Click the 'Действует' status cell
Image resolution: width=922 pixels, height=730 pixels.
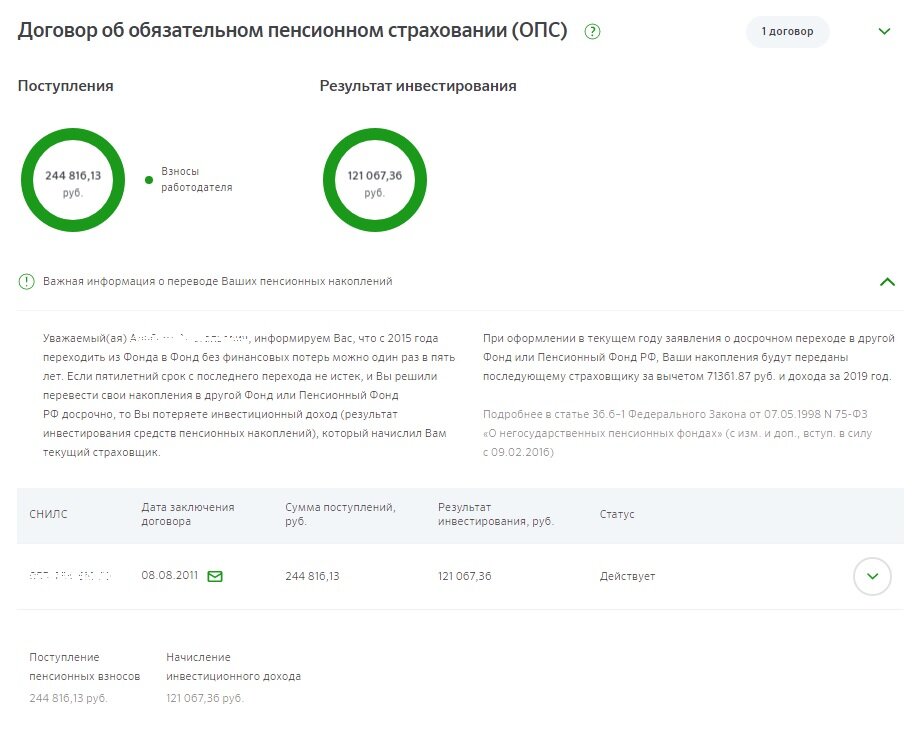[x=627, y=576]
